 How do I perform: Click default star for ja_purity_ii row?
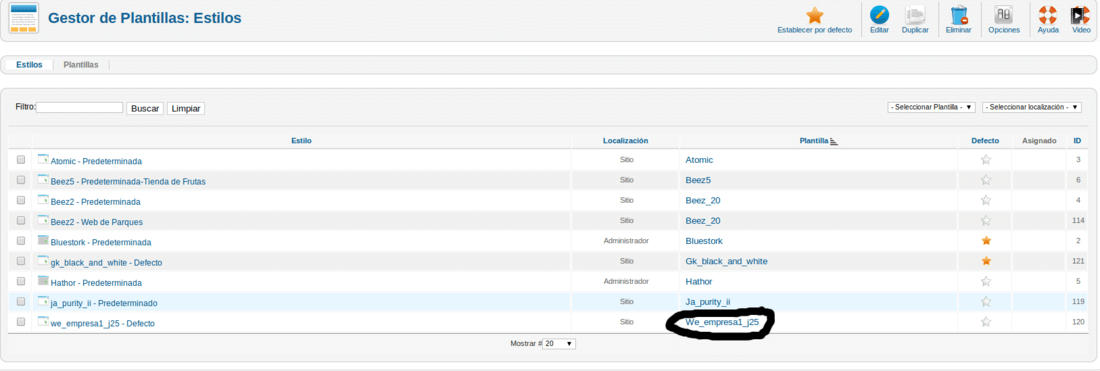[986, 302]
